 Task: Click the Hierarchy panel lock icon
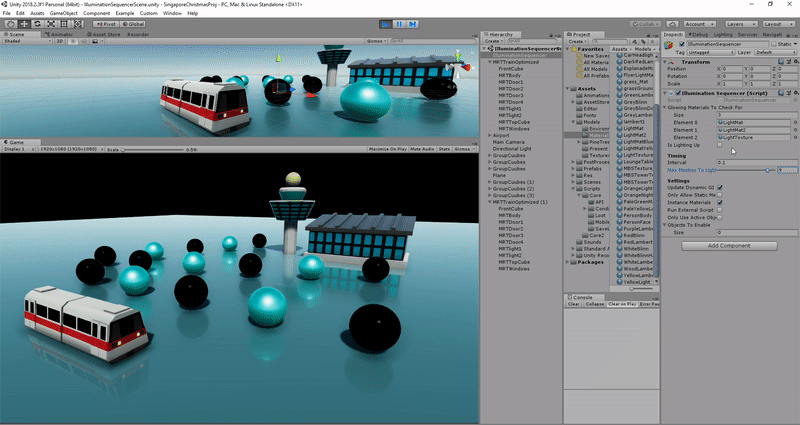(x=551, y=35)
